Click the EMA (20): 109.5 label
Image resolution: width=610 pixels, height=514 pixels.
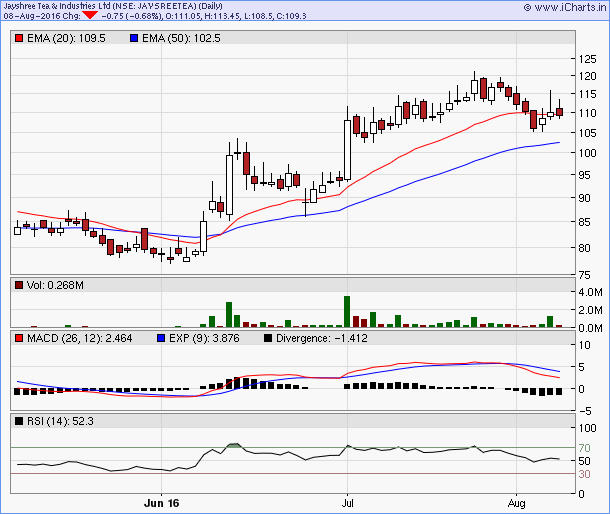(x=66, y=38)
